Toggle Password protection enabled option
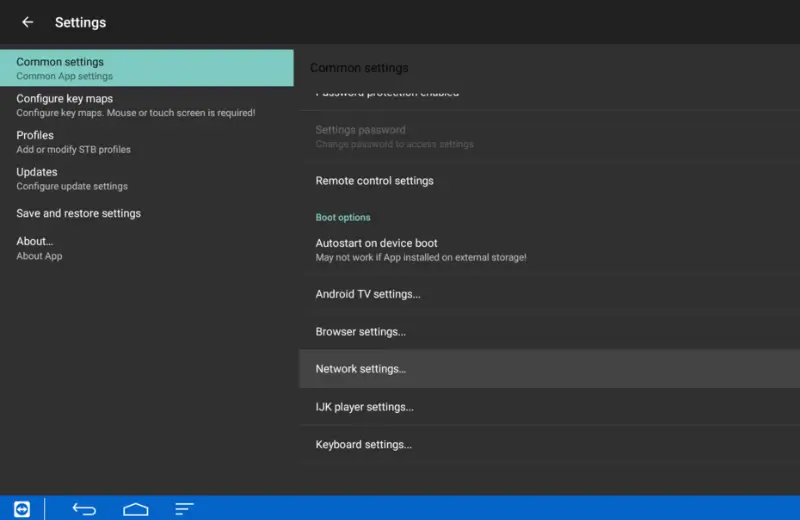The width and height of the screenshot is (800, 520). pos(548,94)
